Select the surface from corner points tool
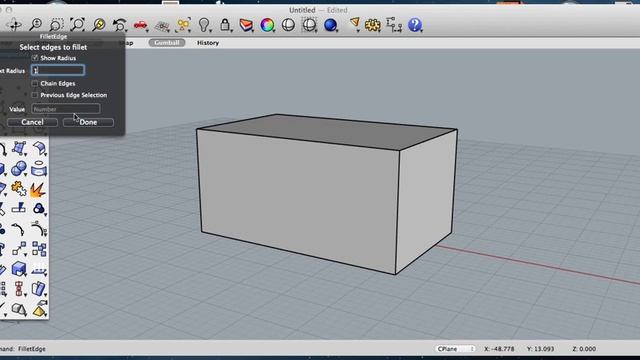 19,149
